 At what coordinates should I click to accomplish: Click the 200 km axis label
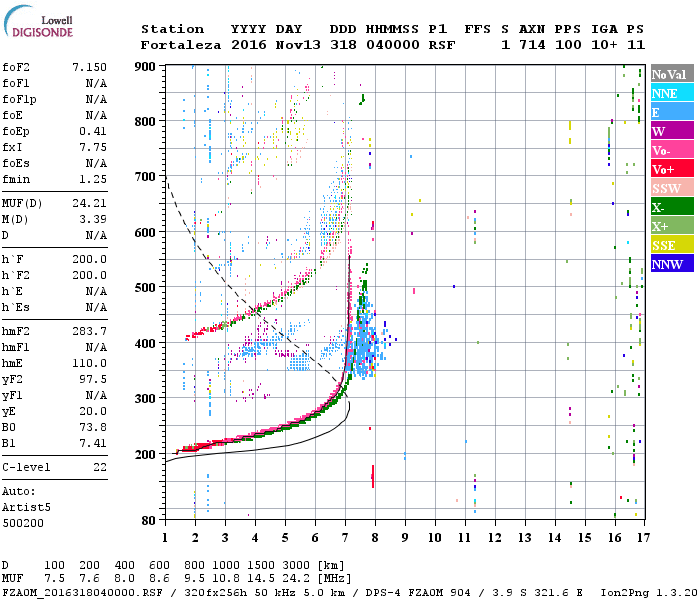pos(145,454)
